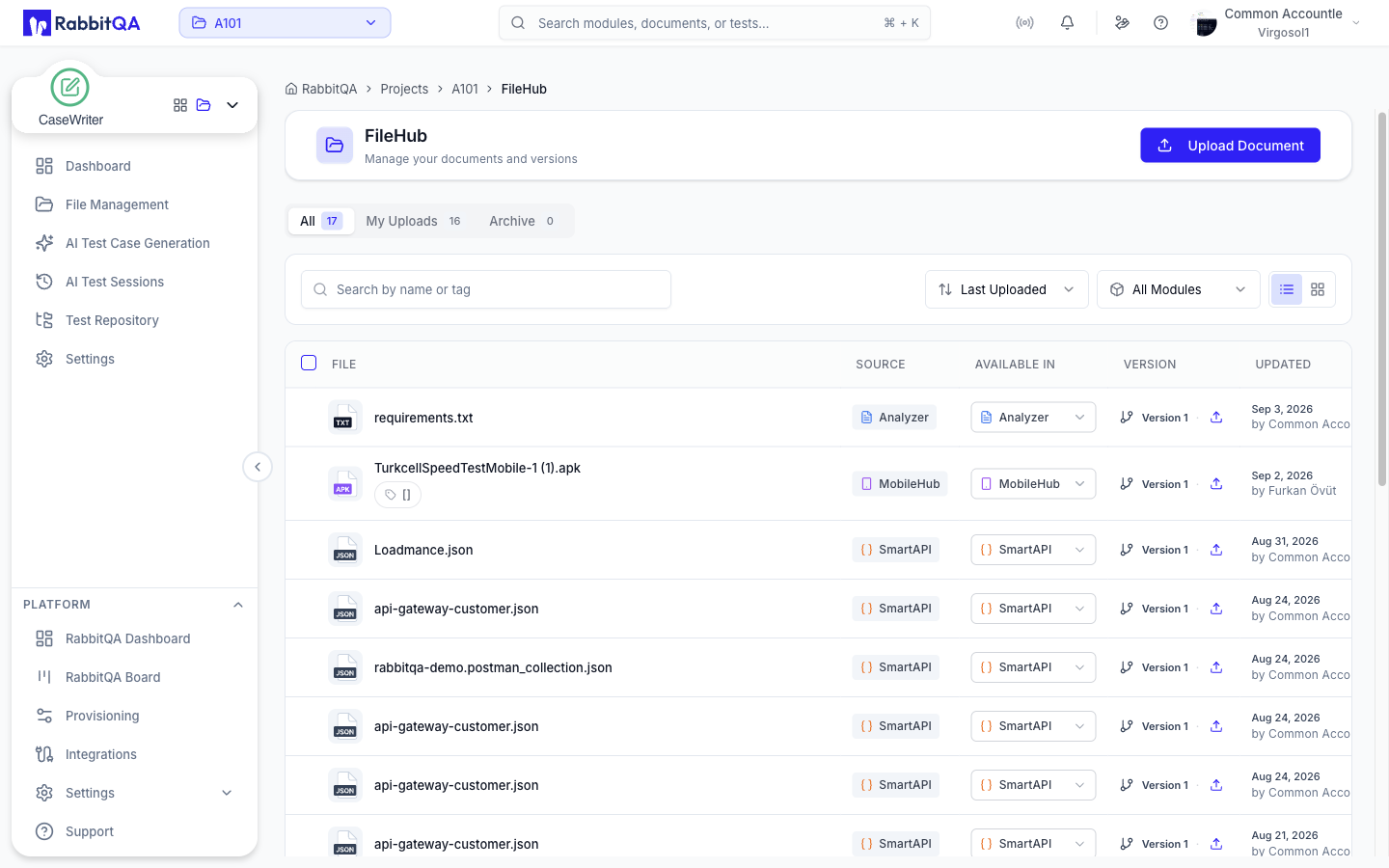
Task: Upload new version for requirements.txt
Action: click(x=1216, y=418)
